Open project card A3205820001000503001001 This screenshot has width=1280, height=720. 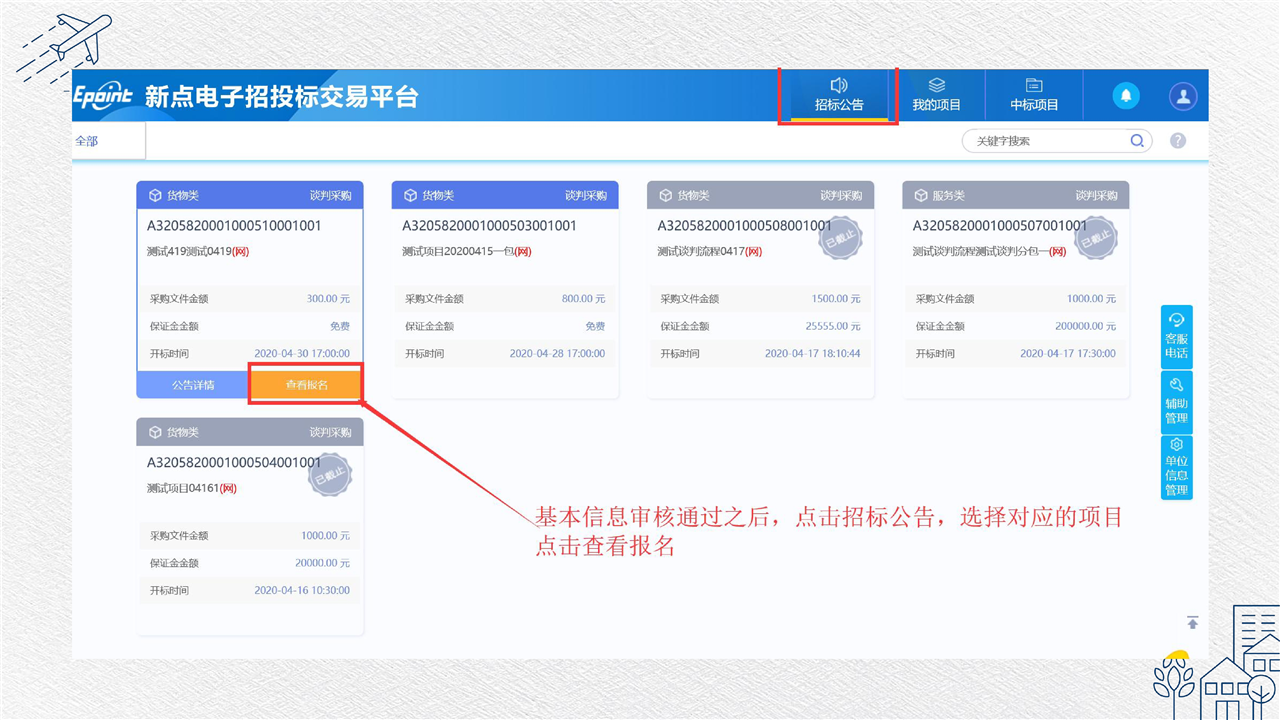[x=489, y=226]
